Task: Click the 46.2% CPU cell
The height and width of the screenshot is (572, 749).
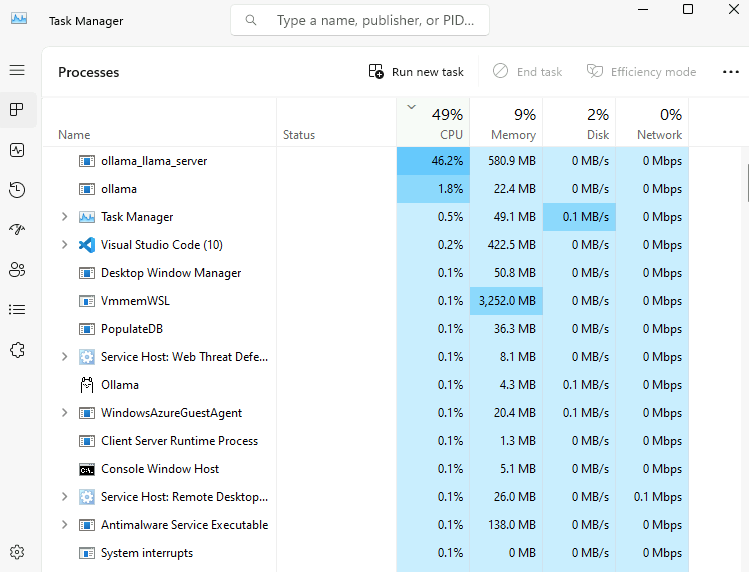Action: point(433,161)
